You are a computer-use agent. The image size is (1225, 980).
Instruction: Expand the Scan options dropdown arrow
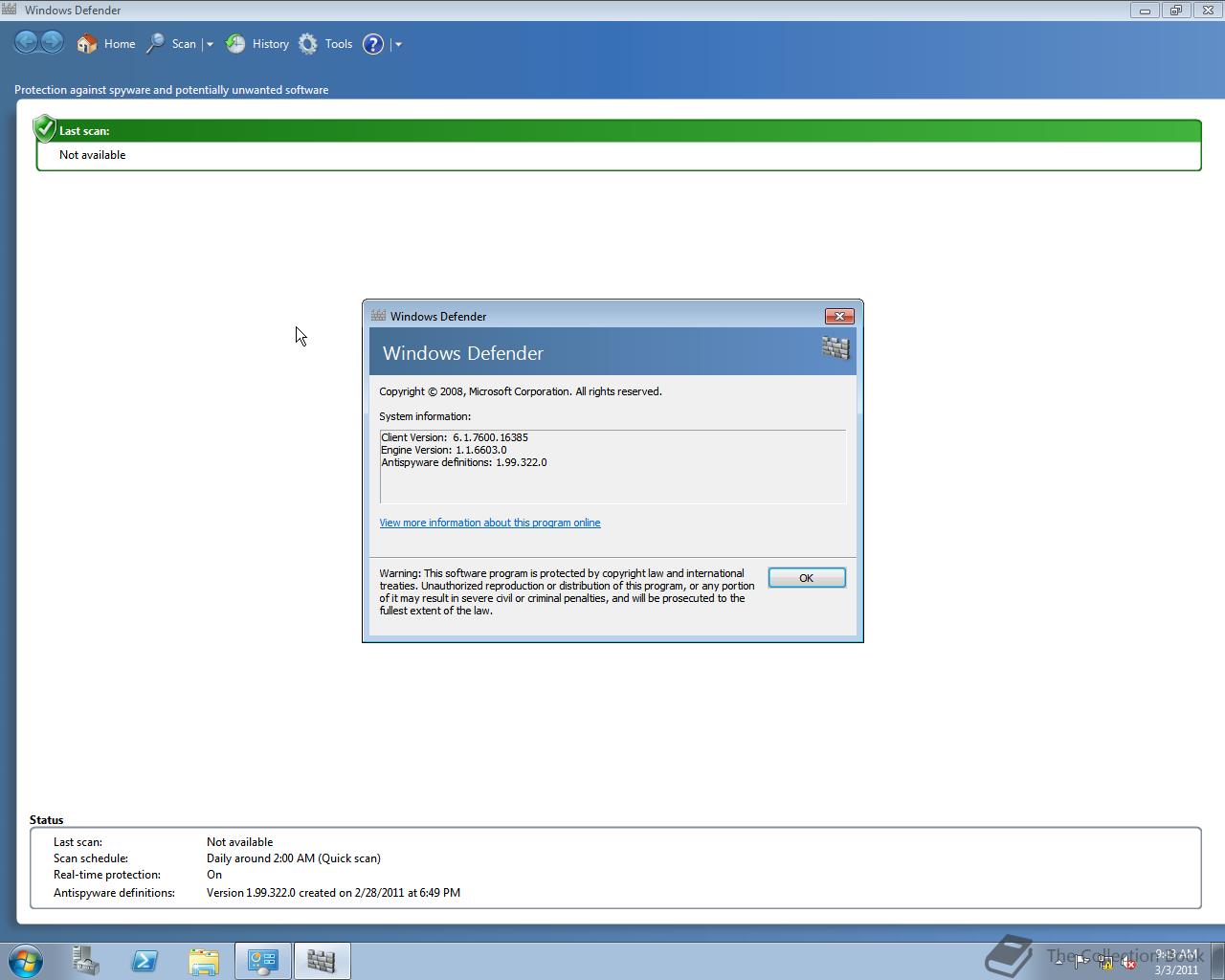click(x=210, y=44)
